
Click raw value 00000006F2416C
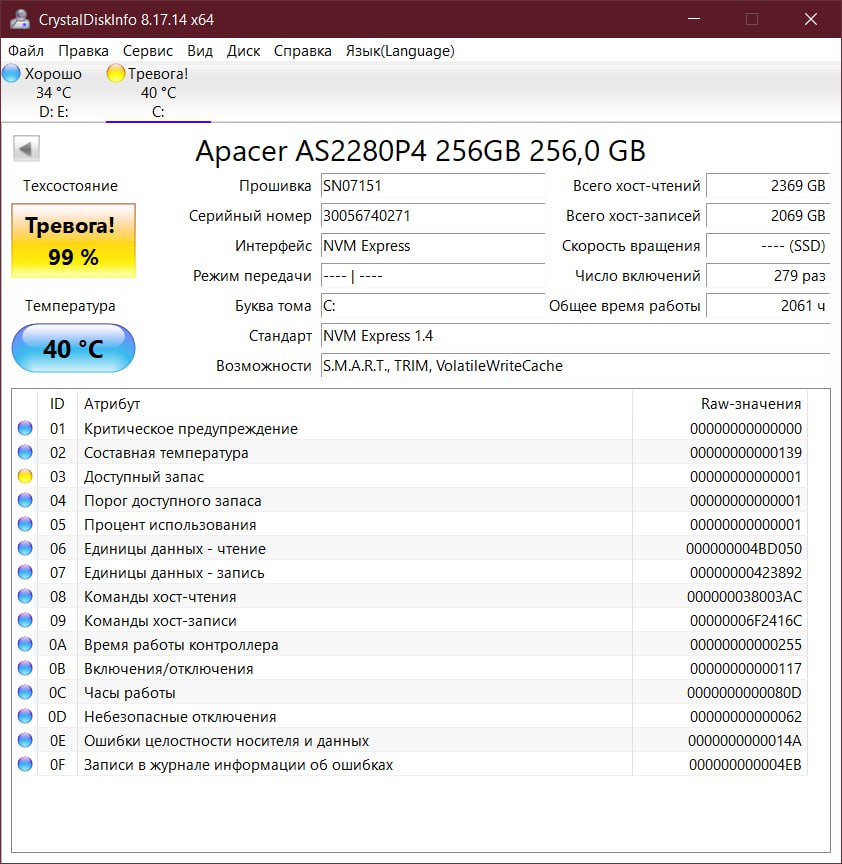click(x=746, y=621)
